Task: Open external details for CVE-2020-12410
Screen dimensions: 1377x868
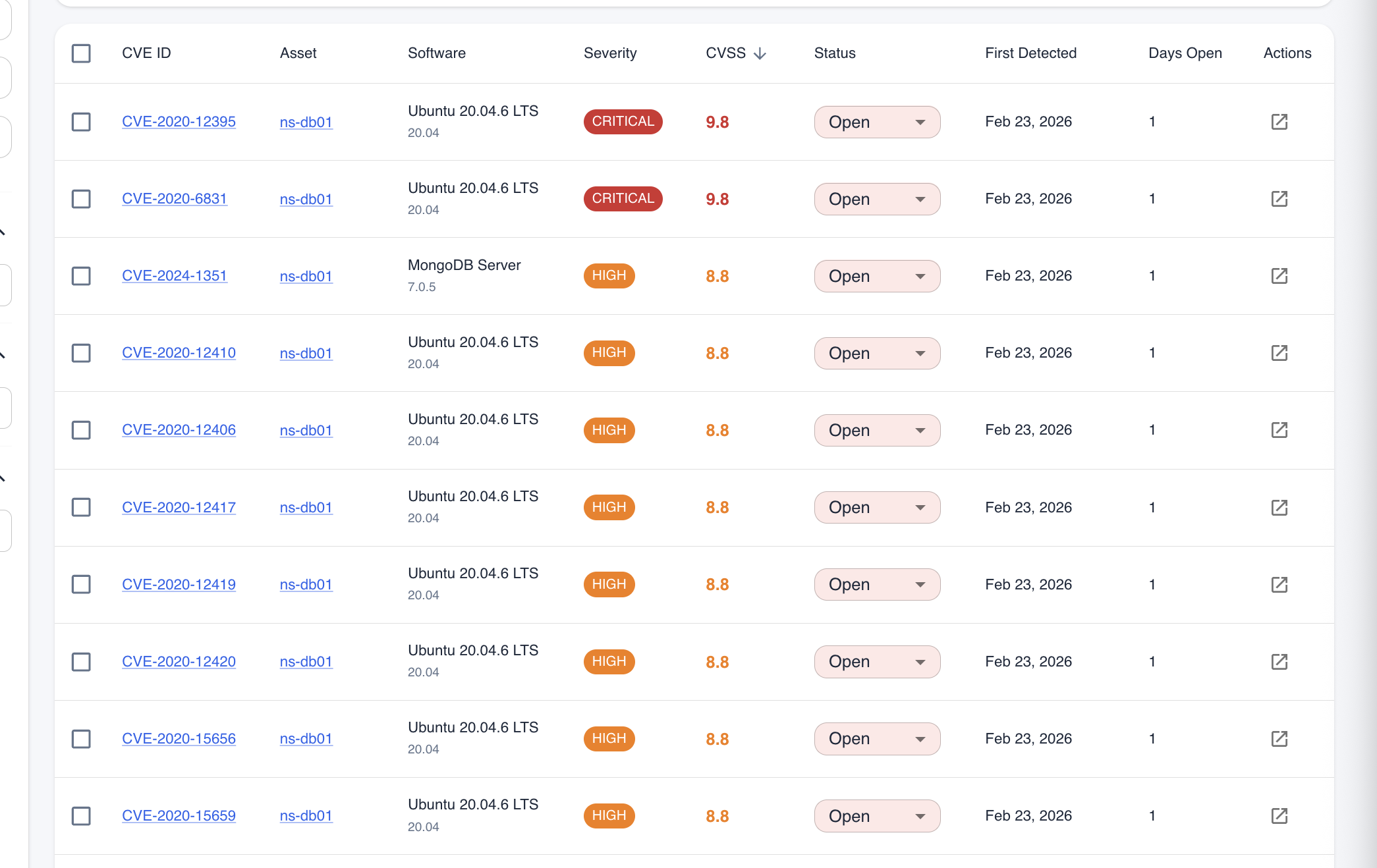Action: pos(1280,353)
